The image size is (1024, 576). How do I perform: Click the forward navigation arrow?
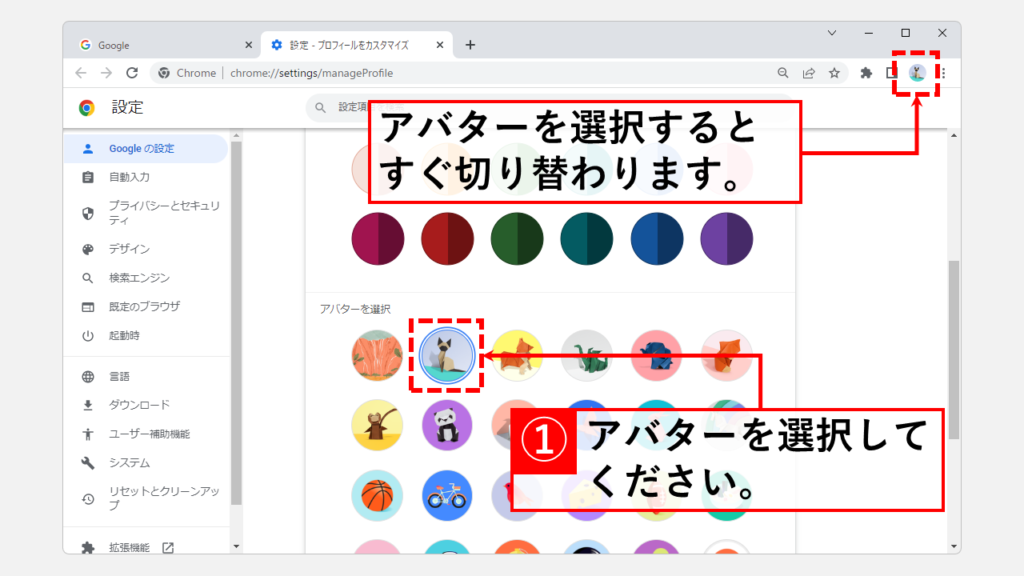pyautogui.click(x=106, y=73)
